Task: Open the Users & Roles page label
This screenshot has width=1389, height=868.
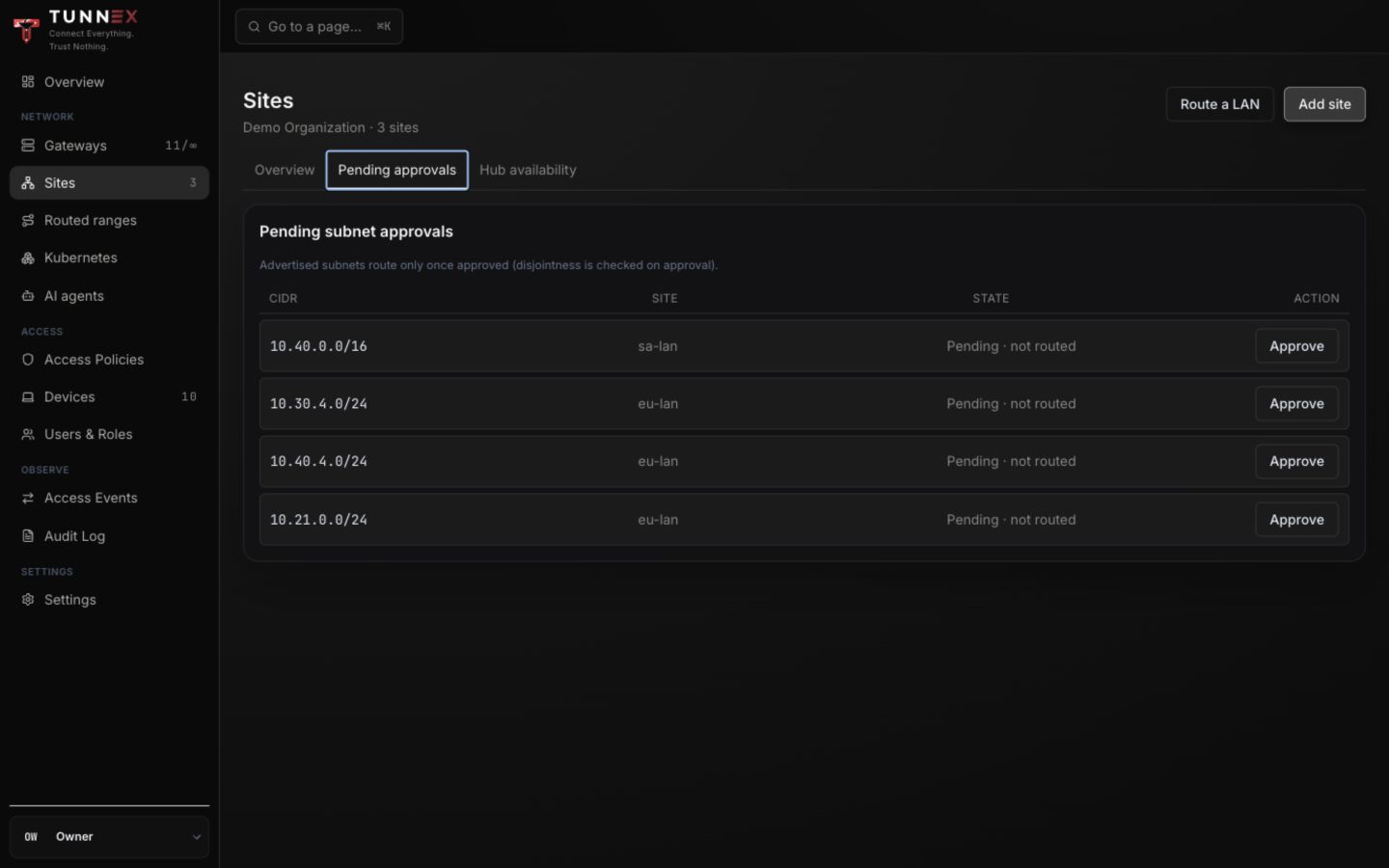Action: click(88, 435)
